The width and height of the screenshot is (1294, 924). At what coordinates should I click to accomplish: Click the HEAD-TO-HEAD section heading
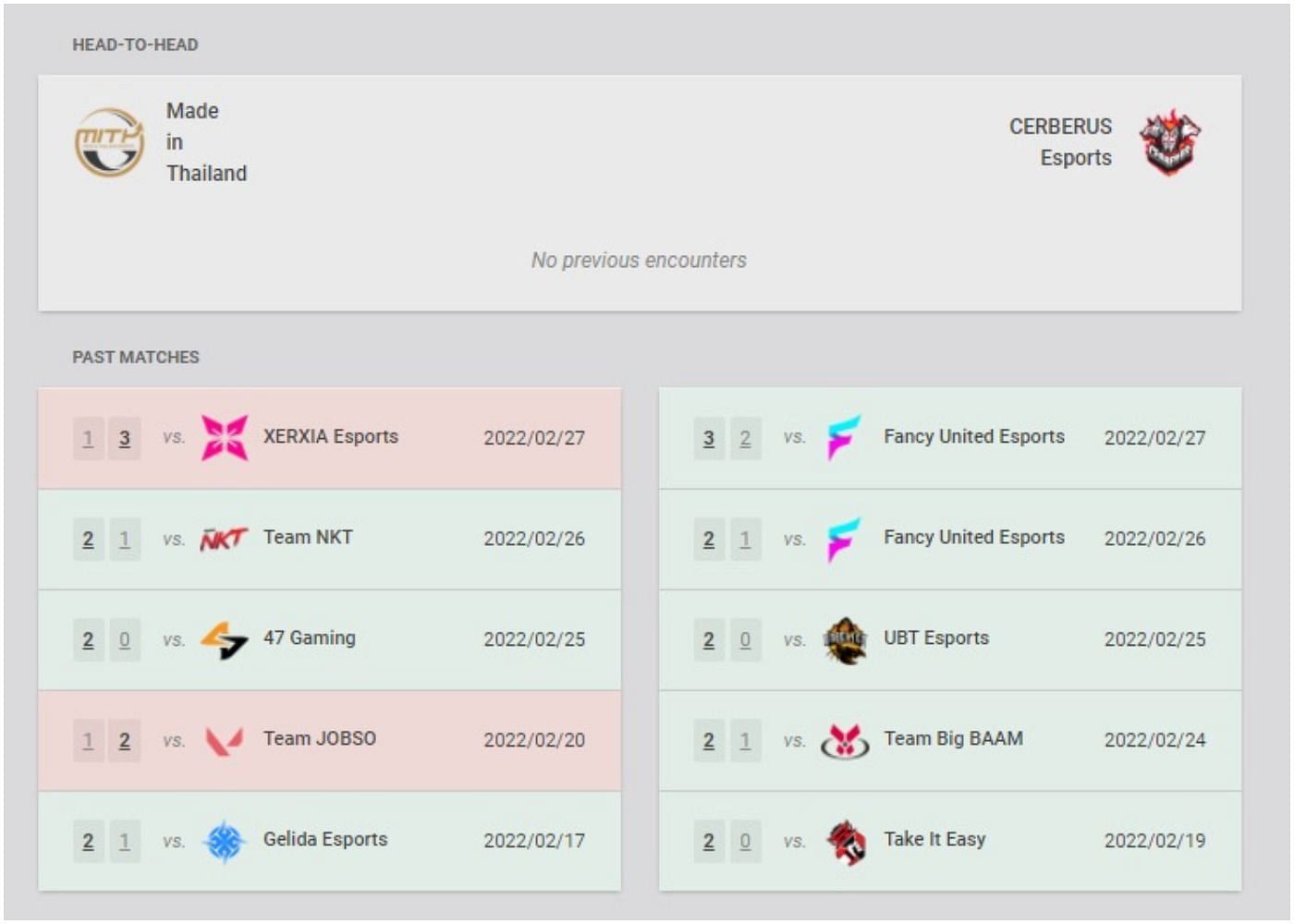point(135,44)
